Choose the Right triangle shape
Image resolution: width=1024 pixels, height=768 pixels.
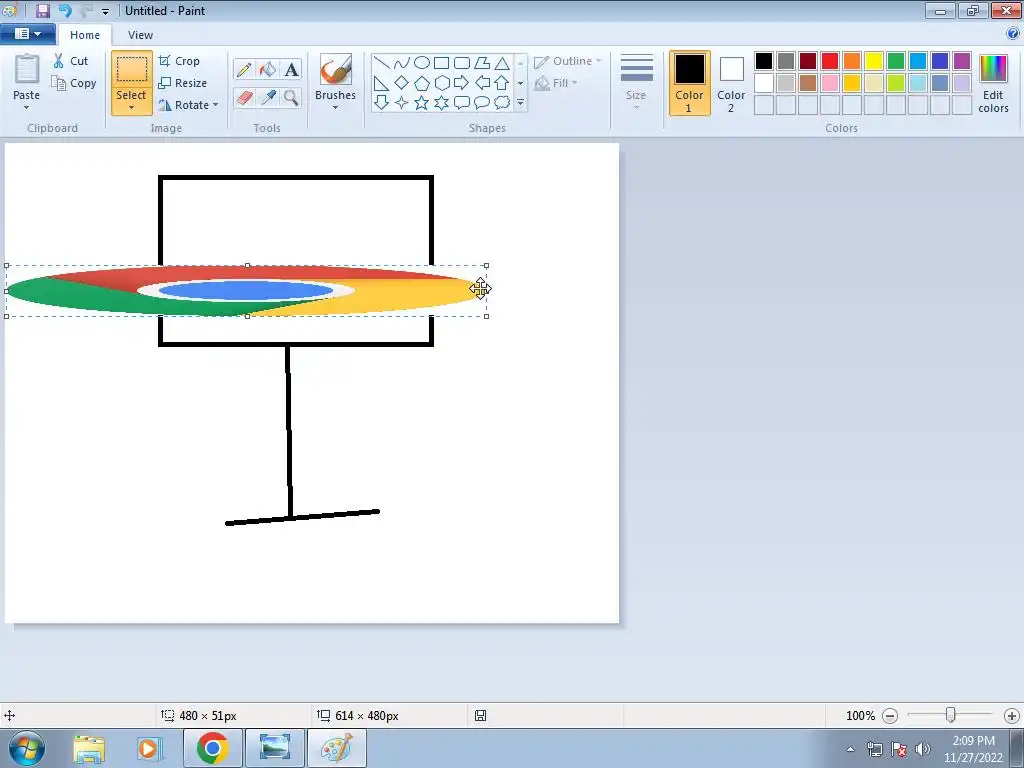(x=381, y=83)
